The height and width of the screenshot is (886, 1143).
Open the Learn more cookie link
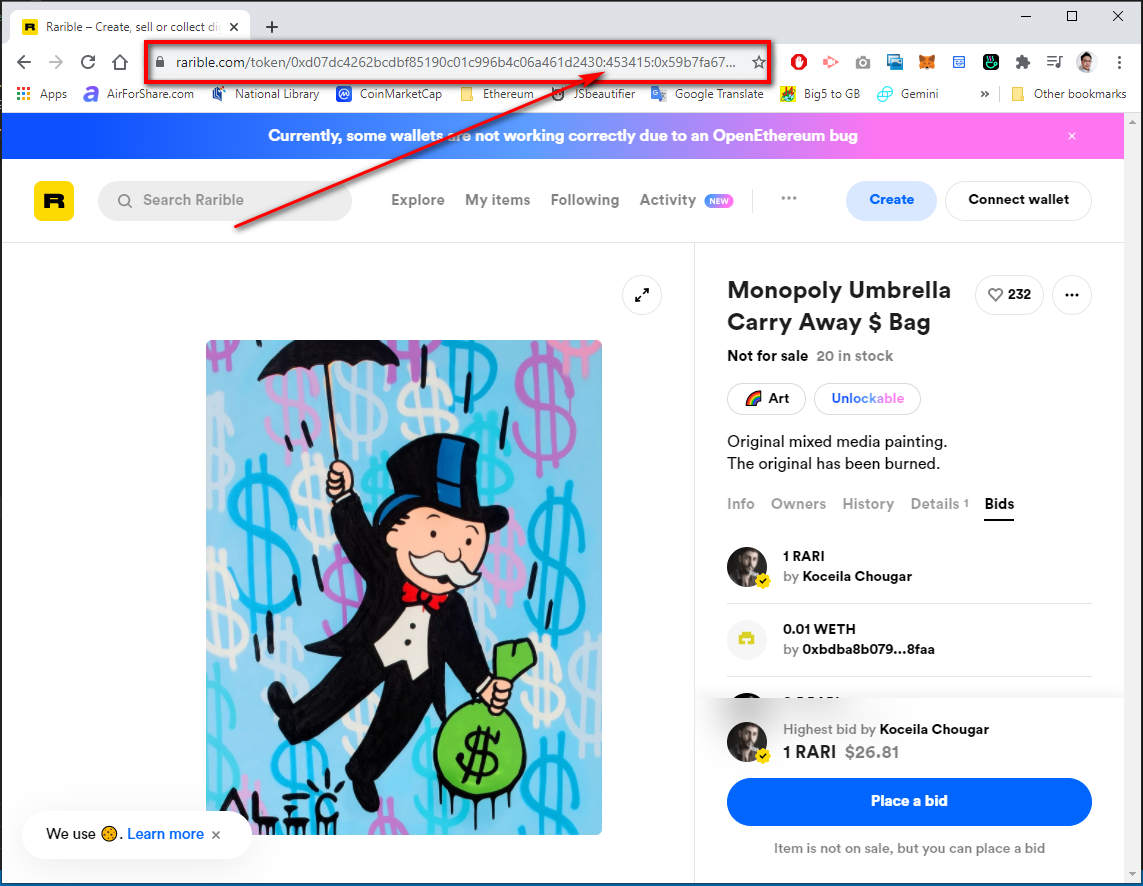tap(165, 834)
